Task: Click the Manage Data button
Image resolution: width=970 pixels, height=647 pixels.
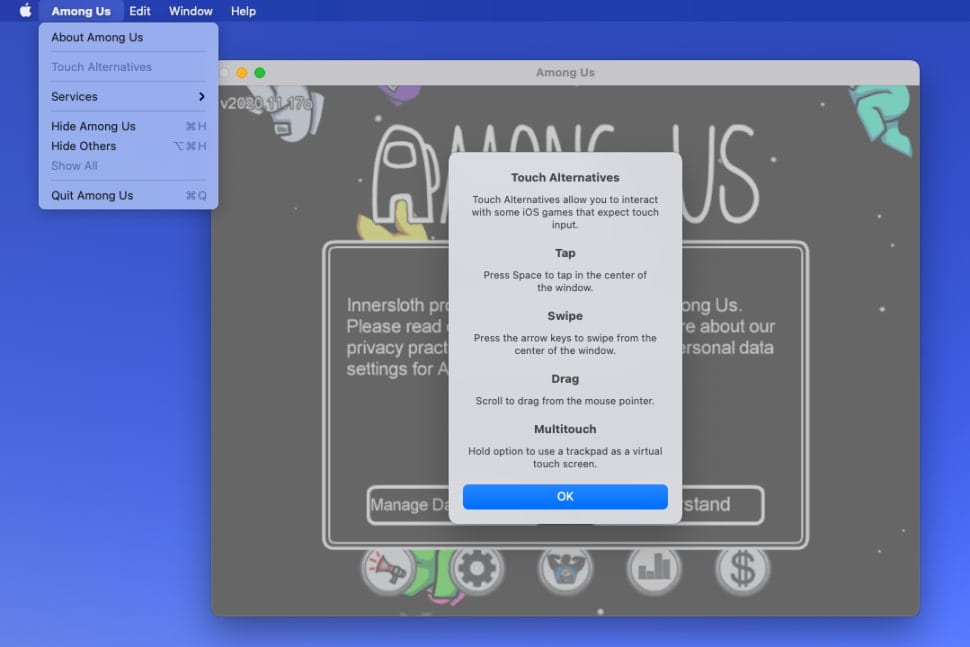Action: click(x=410, y=505)
